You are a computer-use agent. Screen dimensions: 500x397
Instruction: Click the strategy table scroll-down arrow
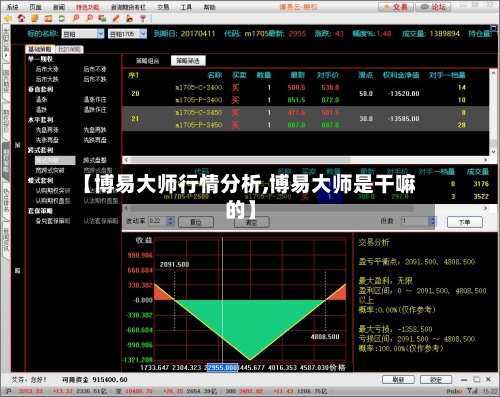(x=493, y=152)
